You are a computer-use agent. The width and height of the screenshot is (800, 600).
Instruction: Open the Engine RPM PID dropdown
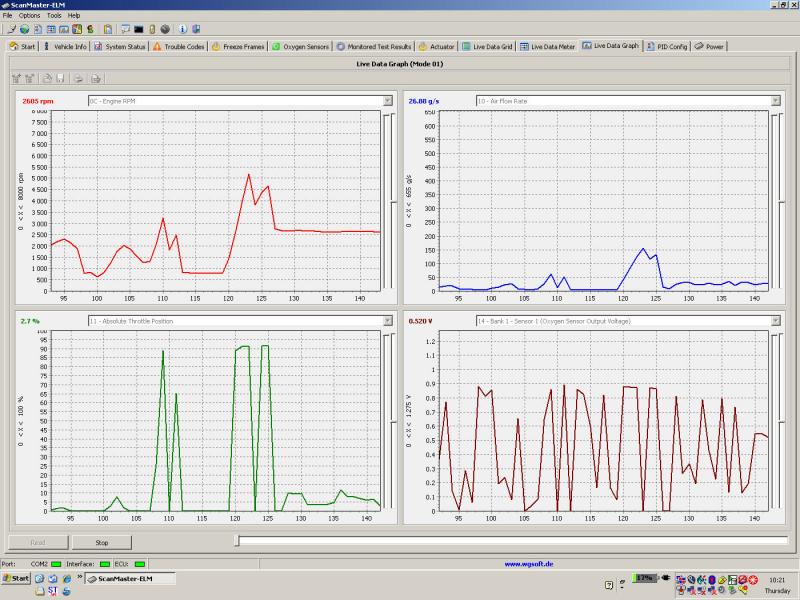click(387, 101)
